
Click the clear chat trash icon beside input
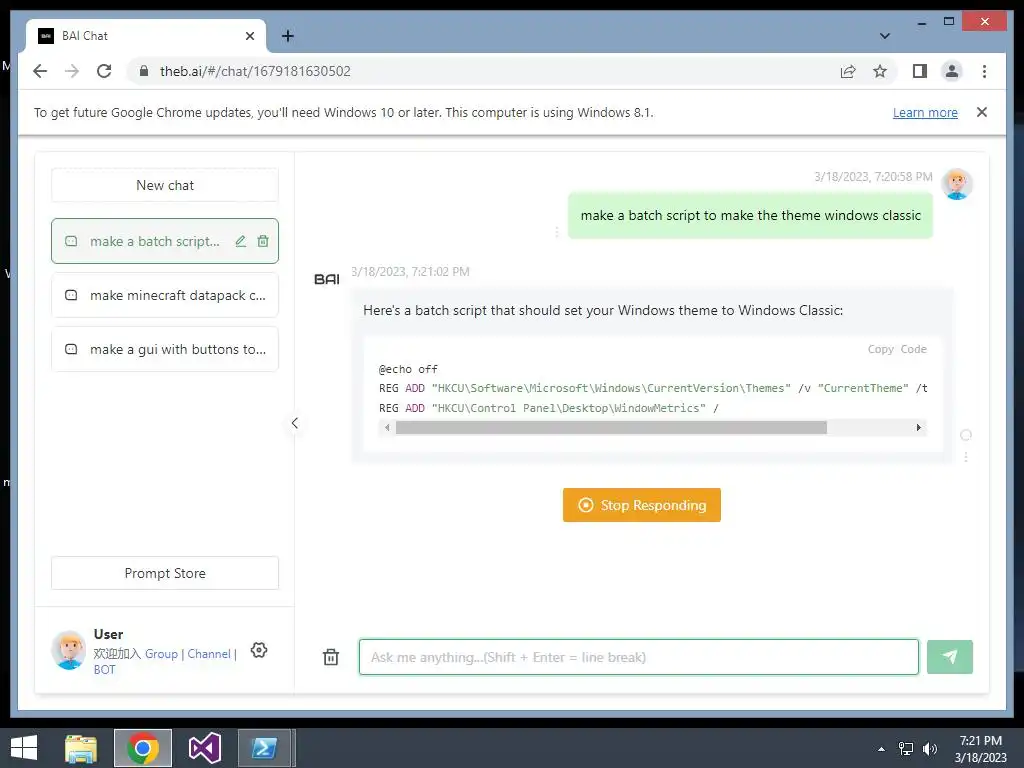point(331,657)
